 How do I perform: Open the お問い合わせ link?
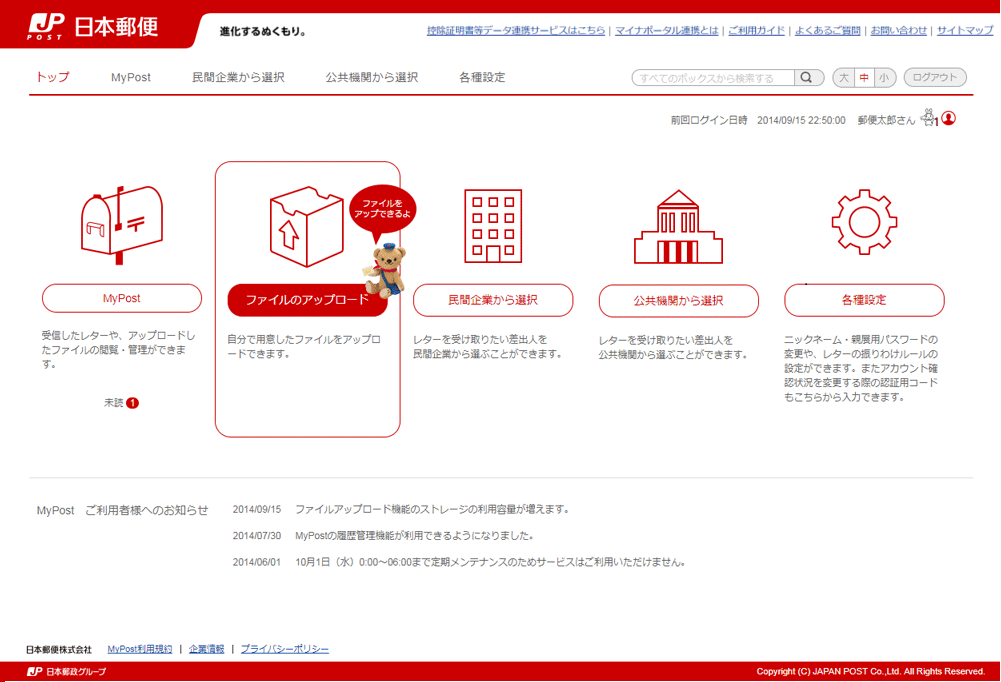click(899, 30)
